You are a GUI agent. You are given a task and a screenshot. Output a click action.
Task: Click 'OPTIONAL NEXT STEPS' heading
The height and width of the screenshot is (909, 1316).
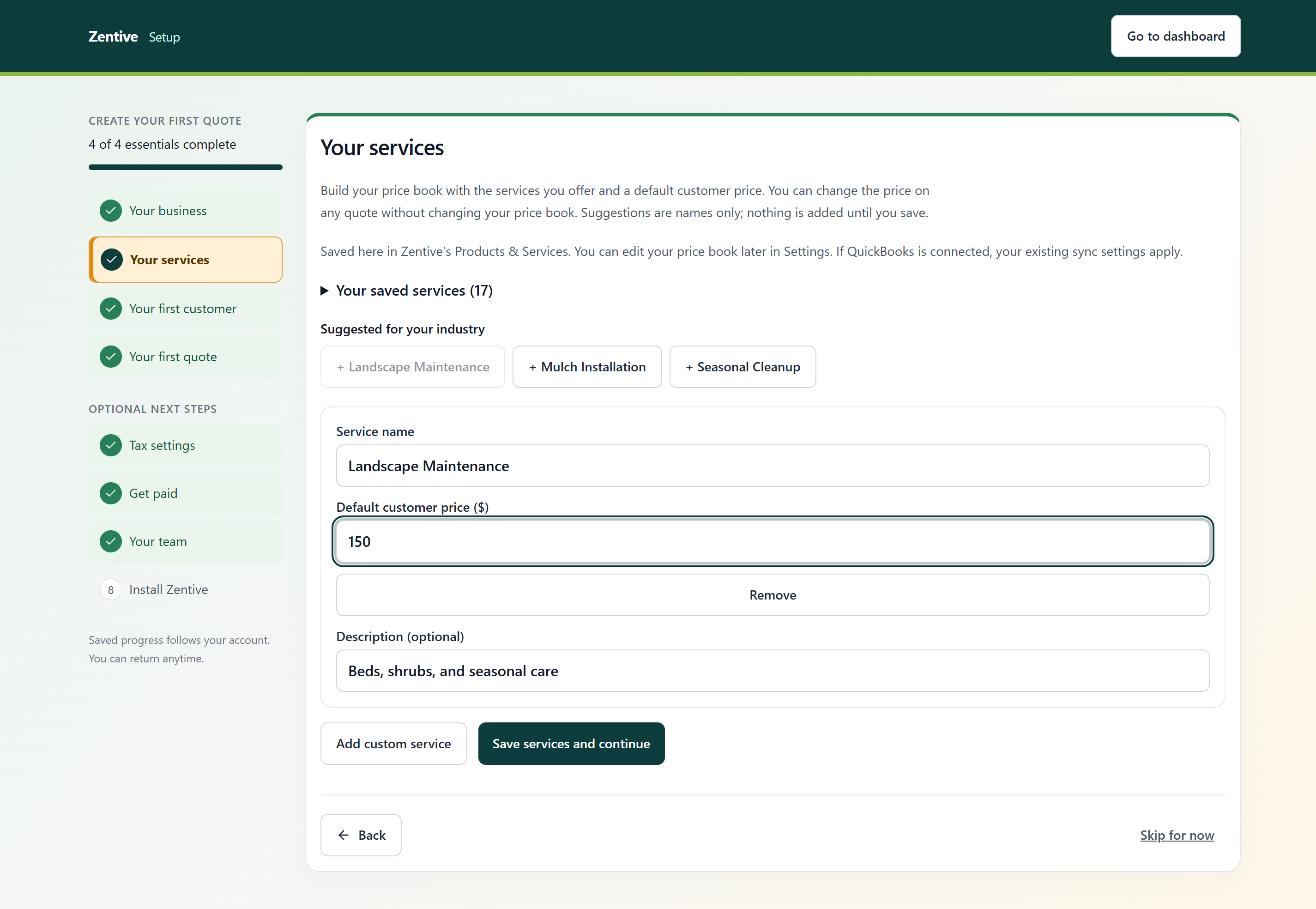152,409
